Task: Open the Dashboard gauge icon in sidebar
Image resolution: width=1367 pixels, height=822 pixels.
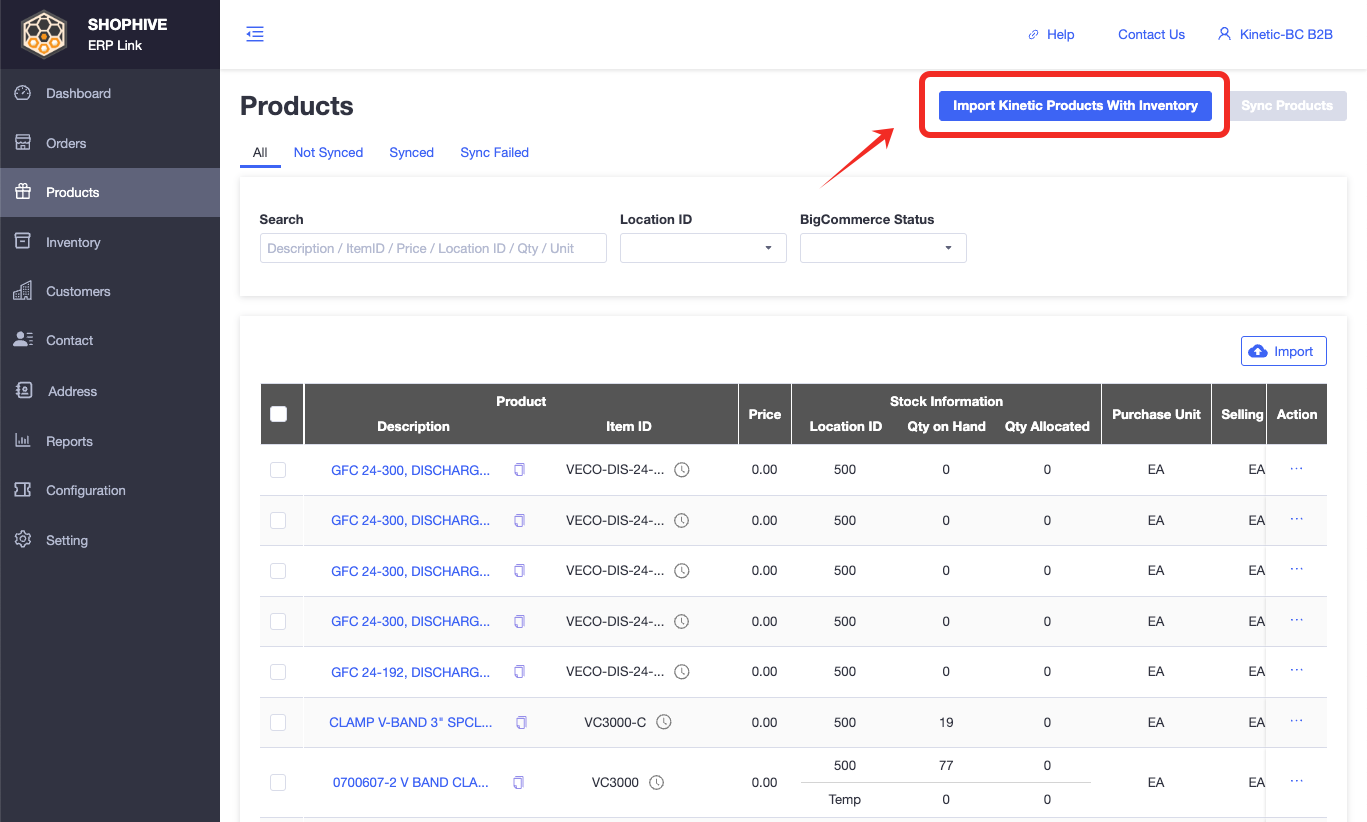Action: [23, 93]
